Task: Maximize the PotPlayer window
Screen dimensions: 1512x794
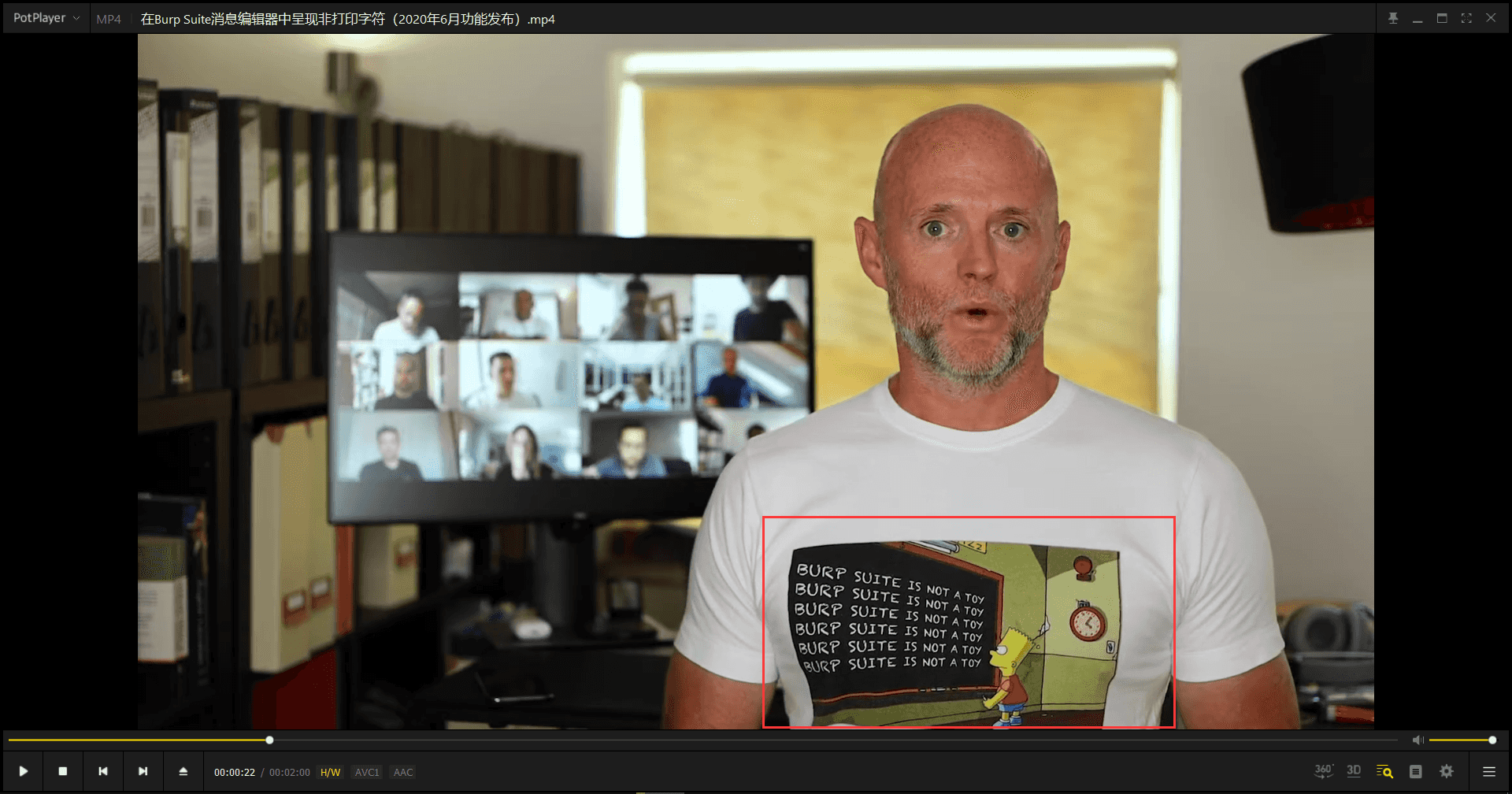Action: point(1442,18)
